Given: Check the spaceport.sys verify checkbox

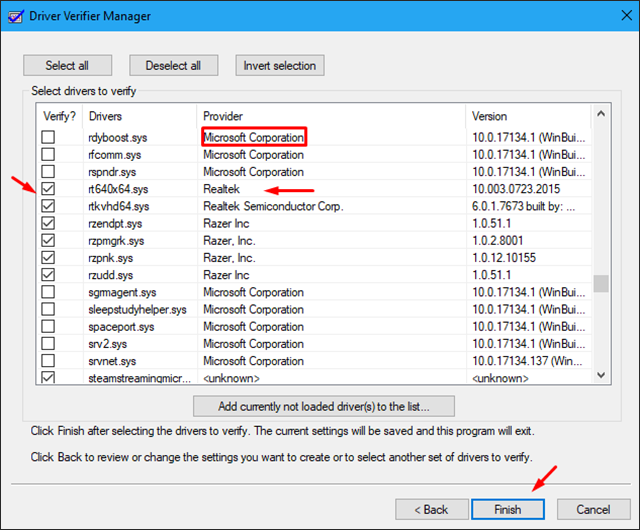Looking at the screenshot, I should (x=48, y=326).
